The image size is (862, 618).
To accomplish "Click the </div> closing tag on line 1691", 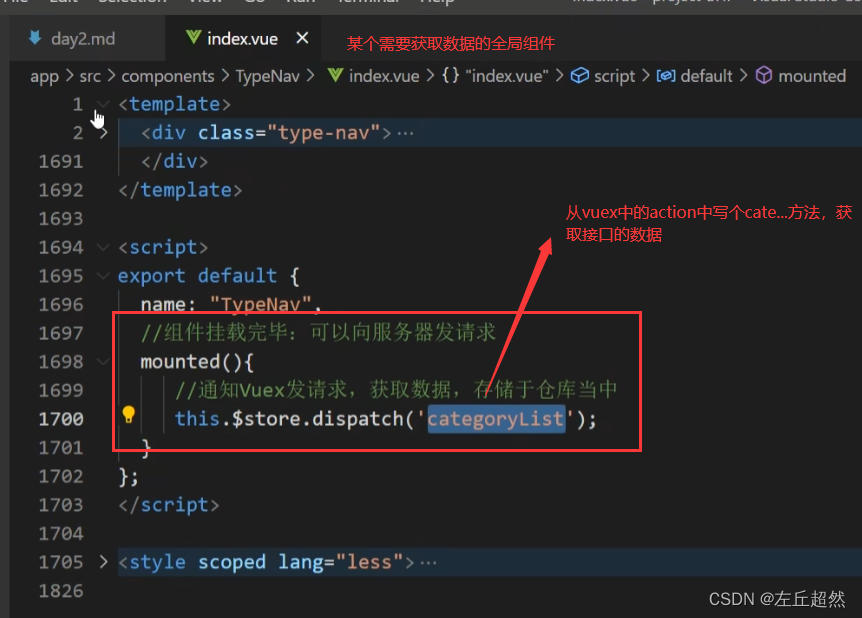I will pyautogui.click(x=174, y=162).
